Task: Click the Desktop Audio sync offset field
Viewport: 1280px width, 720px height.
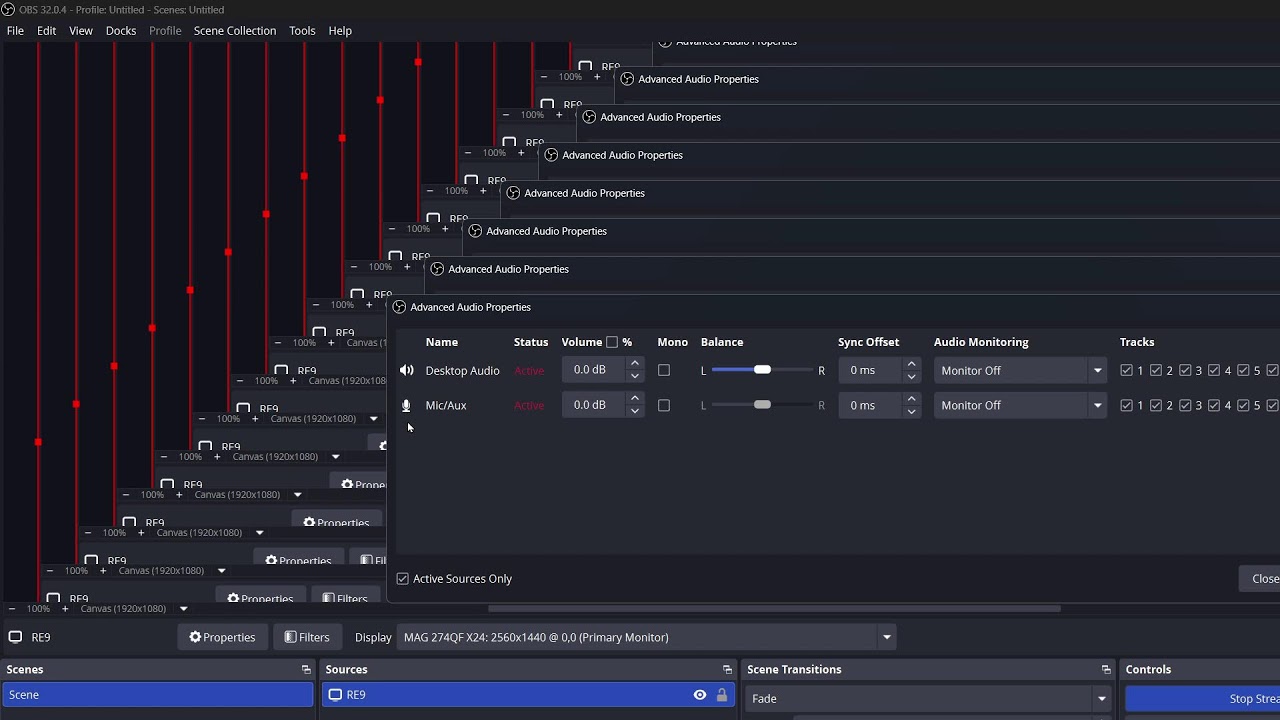Action: [x=871, y=370]
